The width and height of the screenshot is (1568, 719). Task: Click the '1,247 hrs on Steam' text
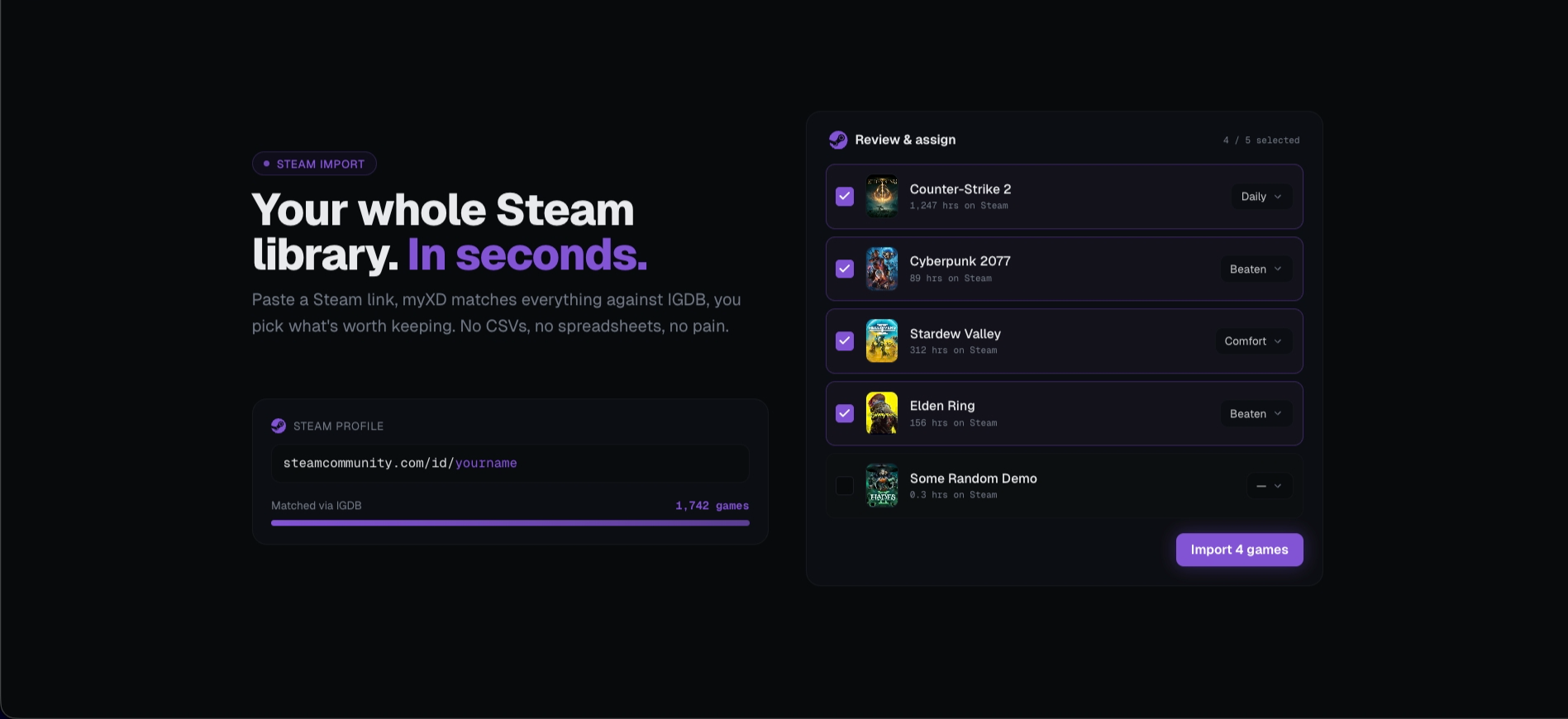(x=959, y=206)
